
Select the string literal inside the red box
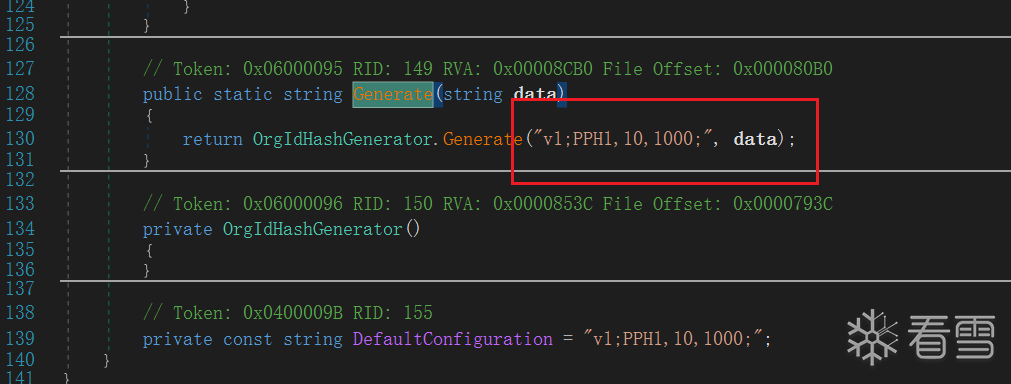[x=629, y=139]
